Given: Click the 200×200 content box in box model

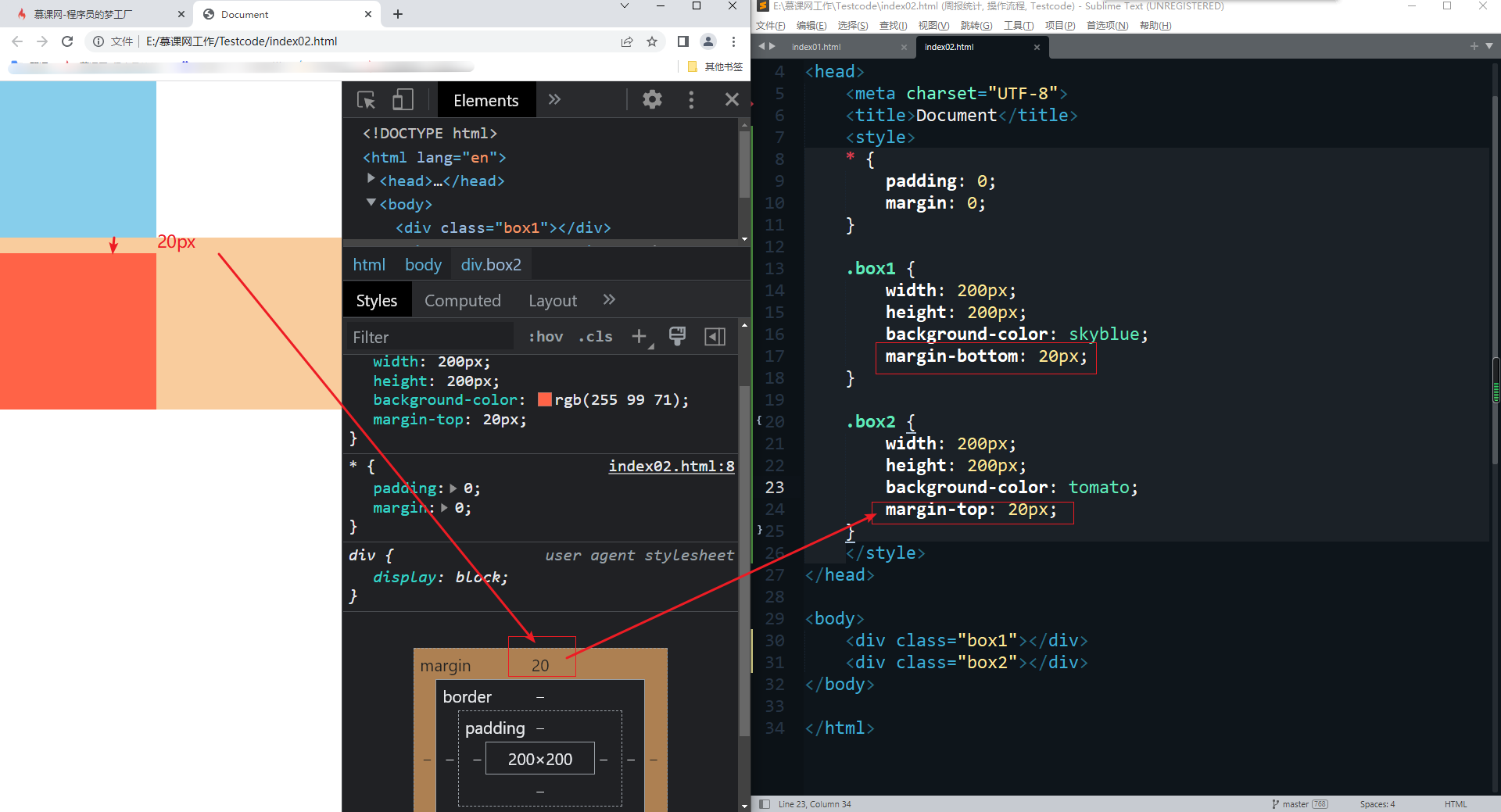Looking at the screenshot, I should 540,759.
